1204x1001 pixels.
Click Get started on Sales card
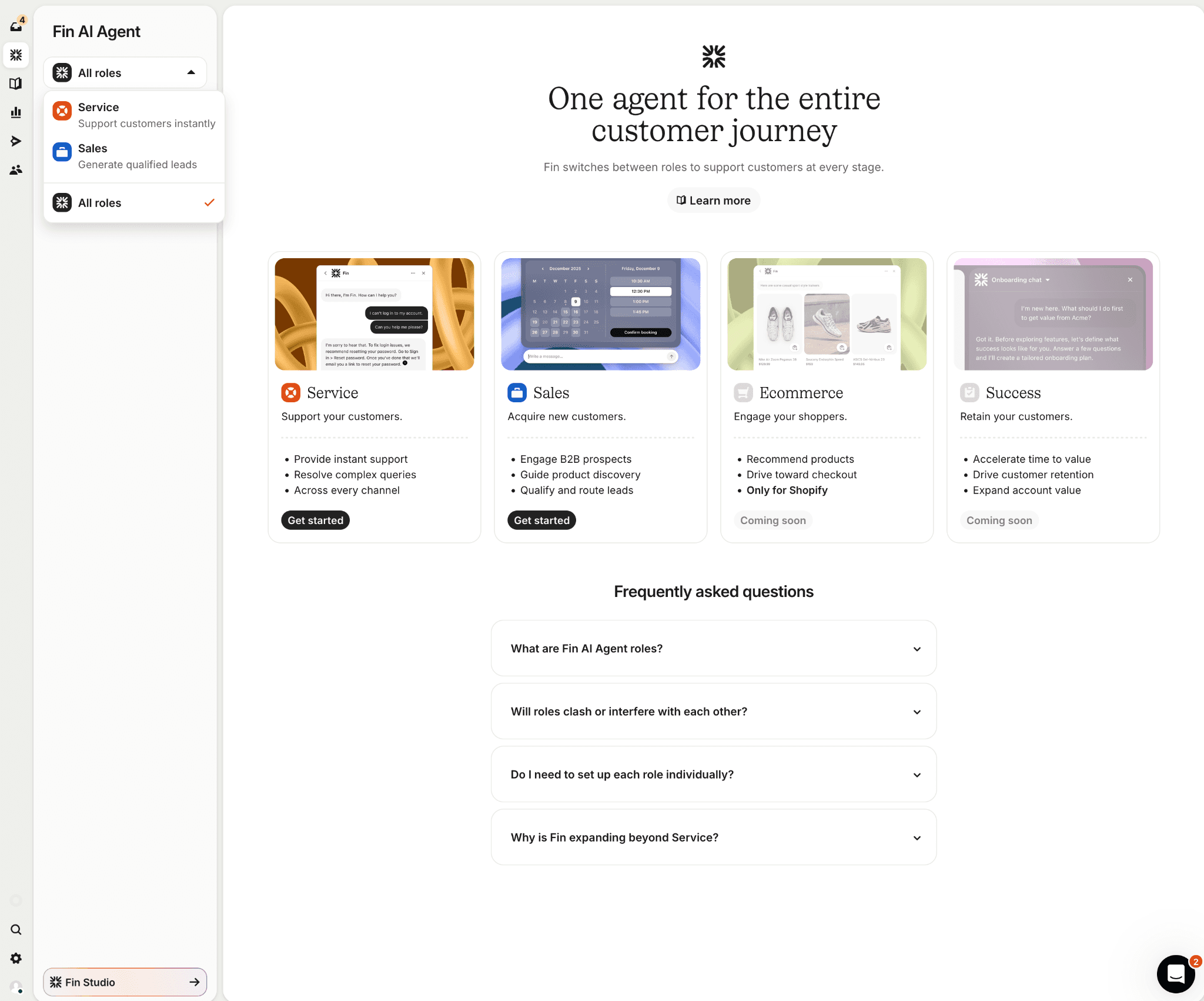coord(541,520)
